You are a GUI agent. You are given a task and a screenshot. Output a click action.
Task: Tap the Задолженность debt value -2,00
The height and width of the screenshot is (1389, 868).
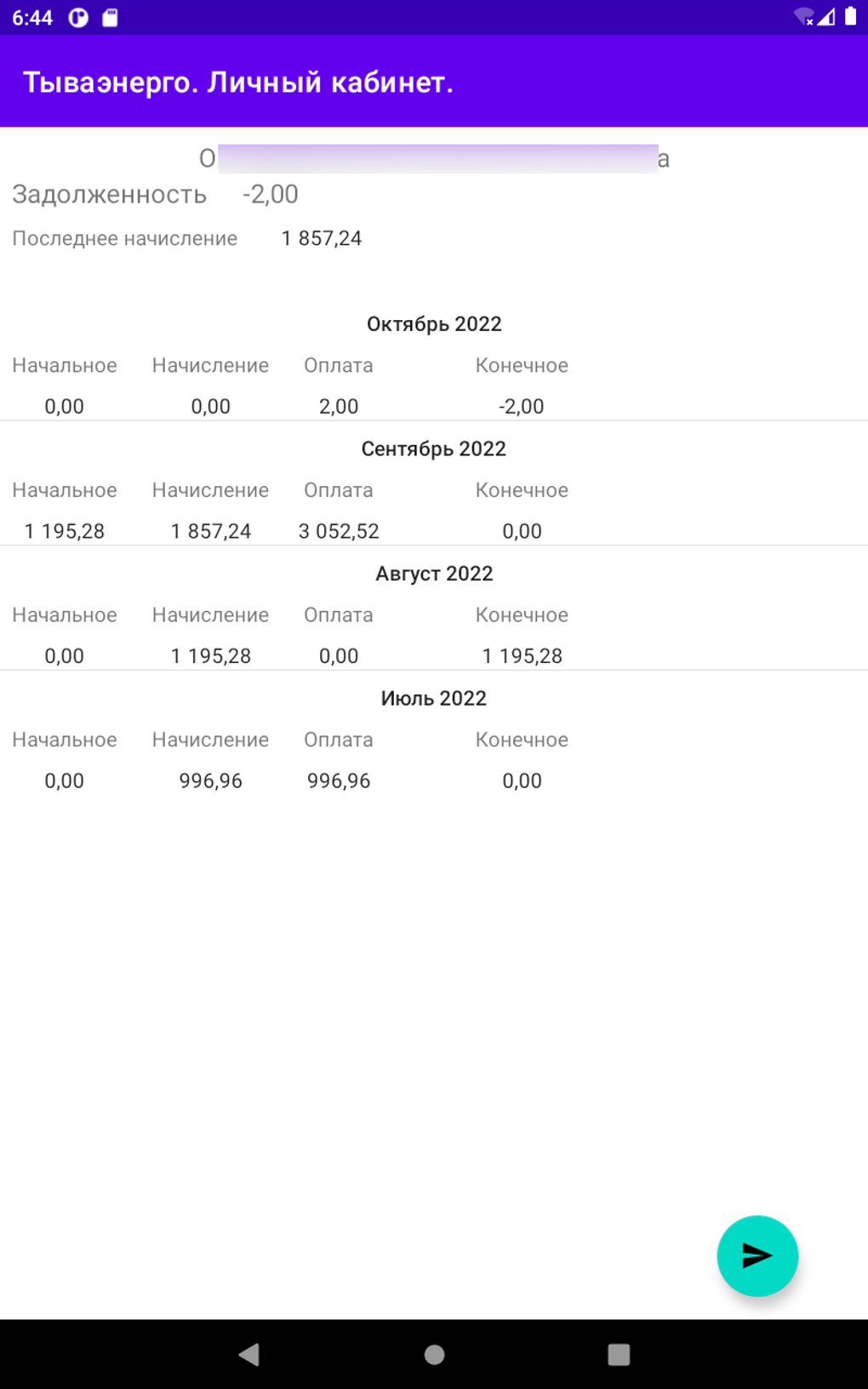point(271,194)
